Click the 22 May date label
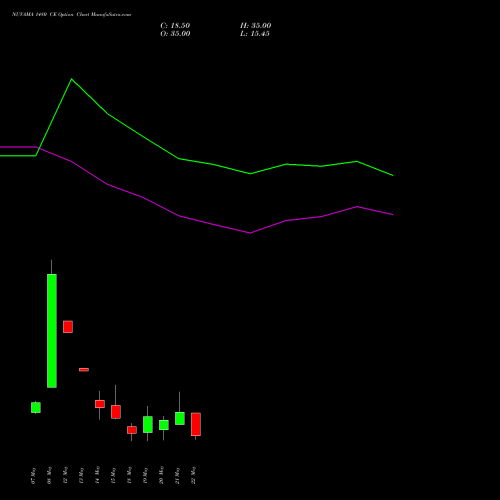Viewport: 500px width, 500px height. (x=193, y=475)
